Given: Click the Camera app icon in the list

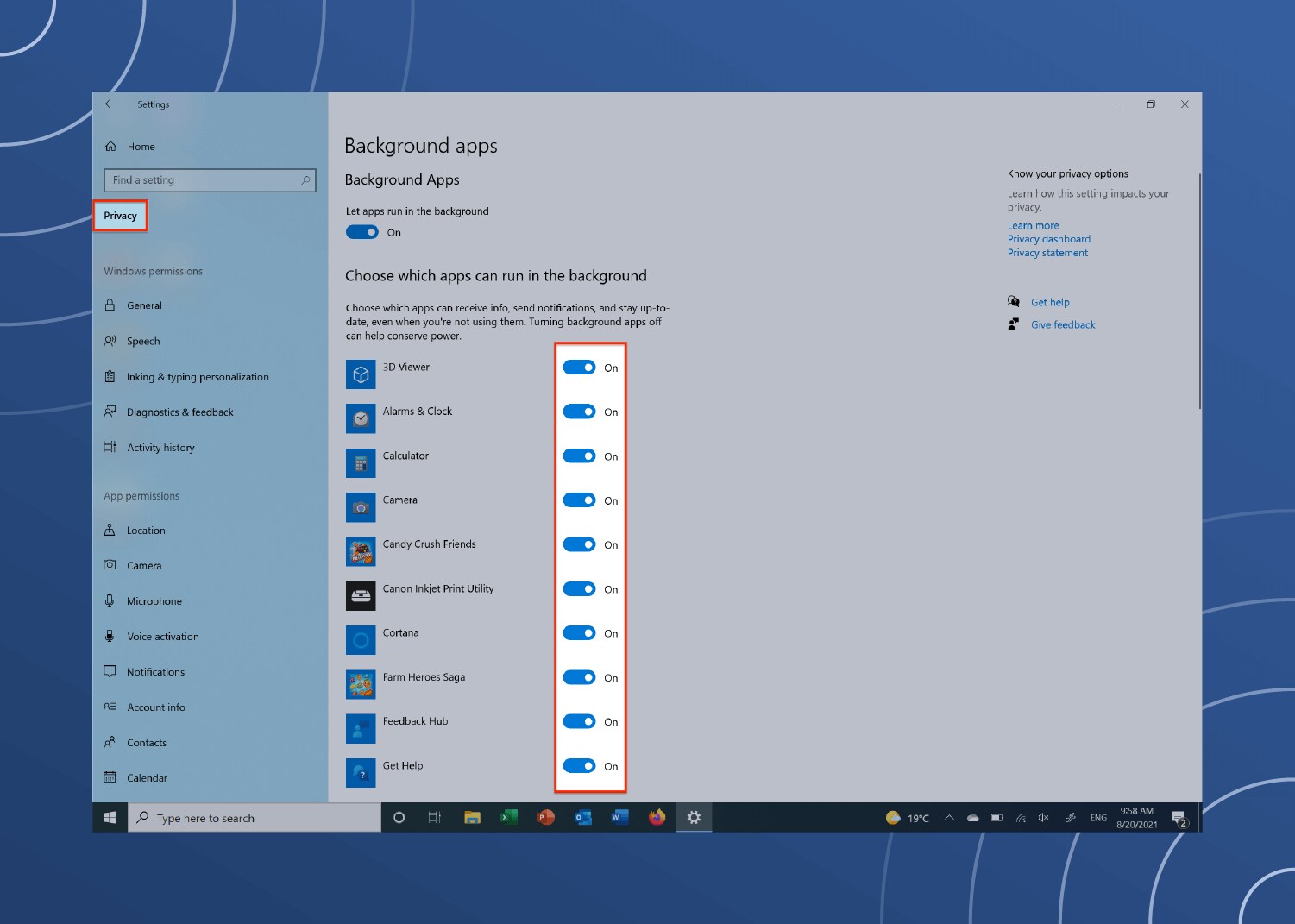Looking at the screenshot, I should coord(361,506).
